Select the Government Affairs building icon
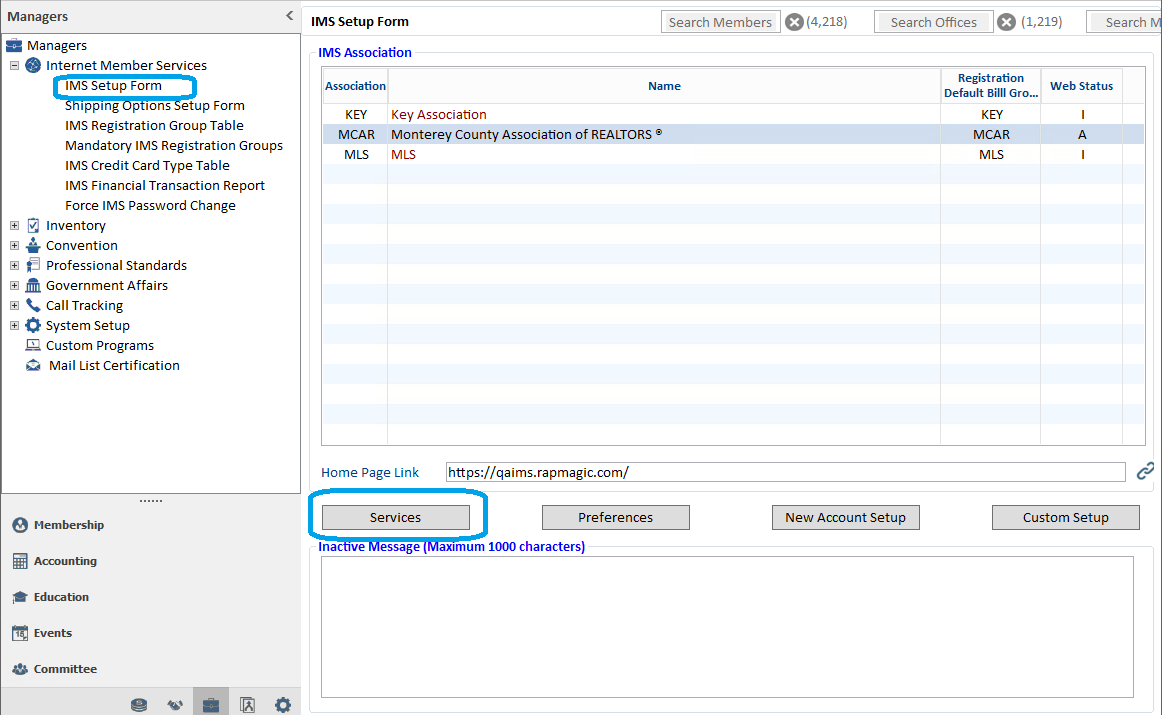Screen dimensions: 1162x715 33,285
